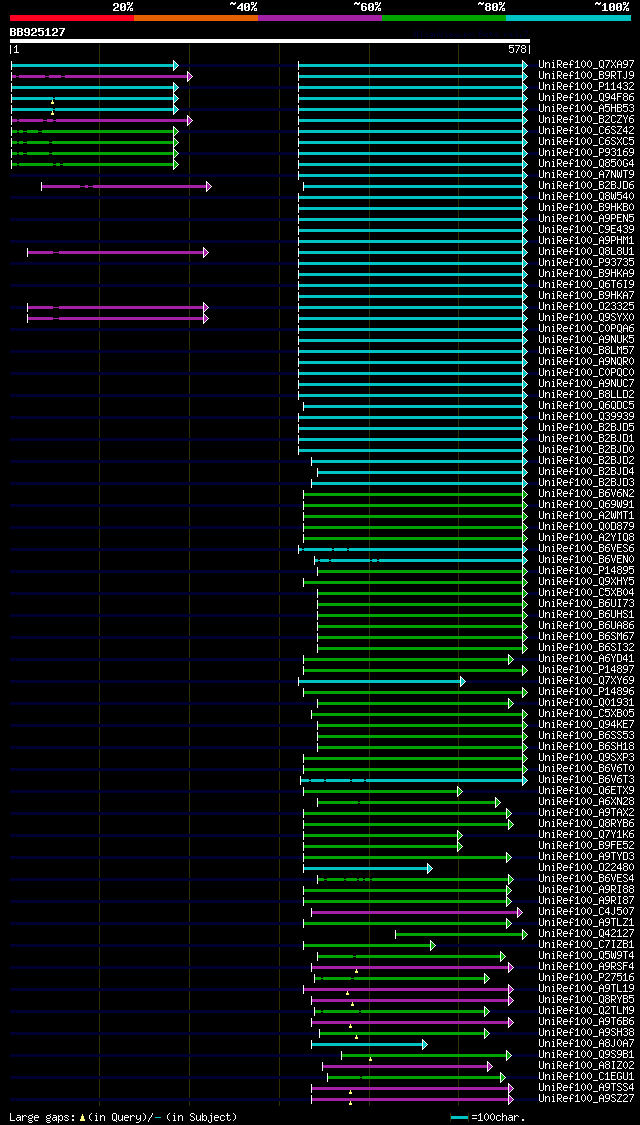Open hit UniRef100_Q94F86
The image size is (640, 1125).
[586, 98]
